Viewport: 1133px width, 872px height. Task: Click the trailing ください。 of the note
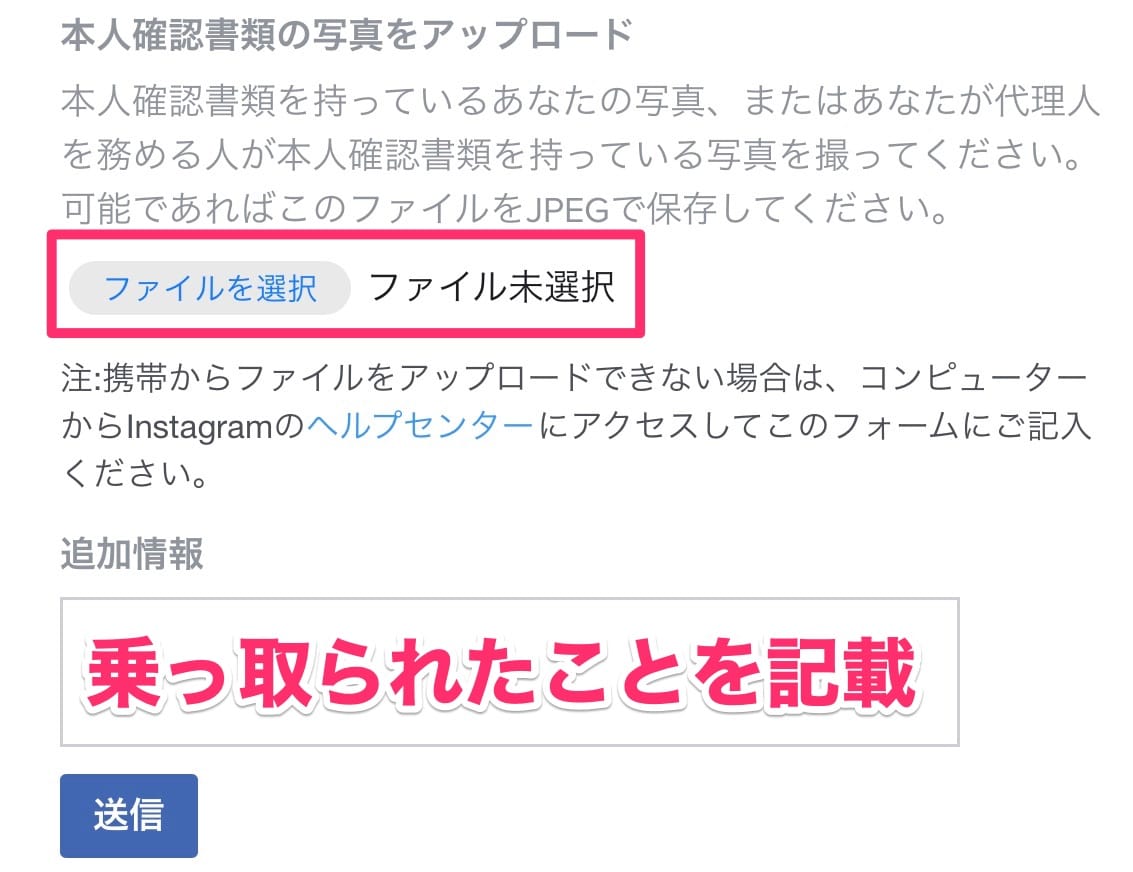(135, 474)
